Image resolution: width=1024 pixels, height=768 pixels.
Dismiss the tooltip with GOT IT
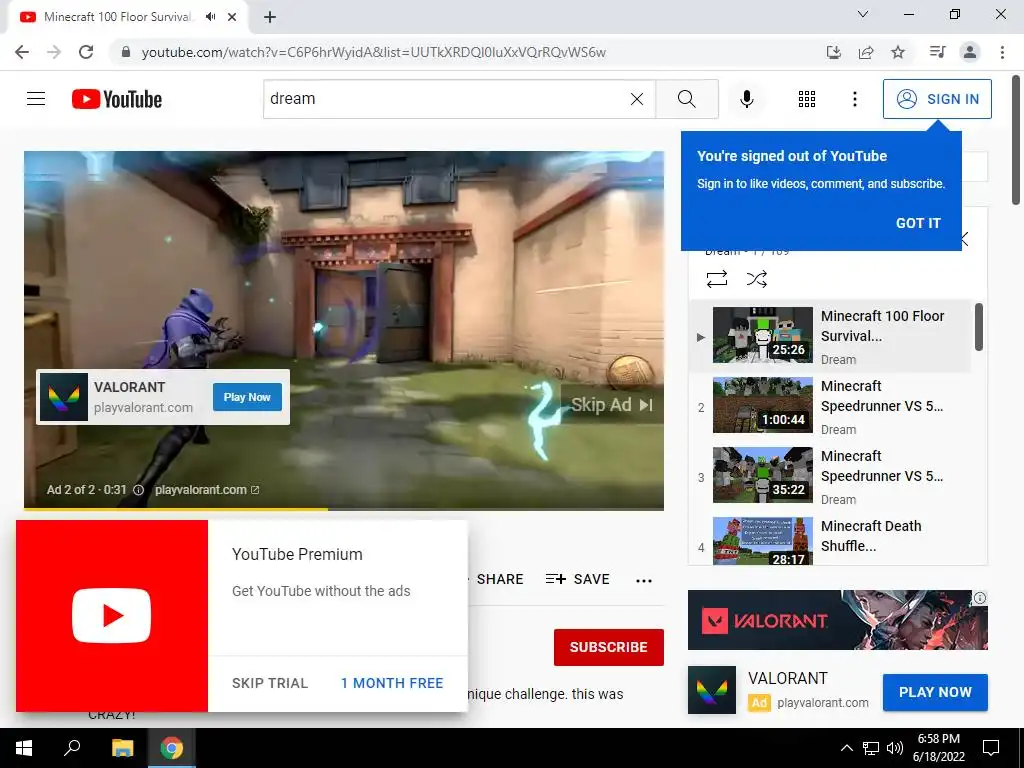pos(918,223)
